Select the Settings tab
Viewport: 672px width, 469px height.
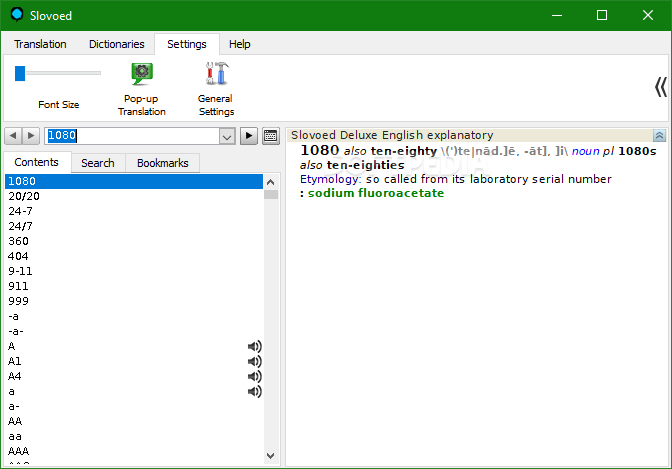[x=187, y=44]
